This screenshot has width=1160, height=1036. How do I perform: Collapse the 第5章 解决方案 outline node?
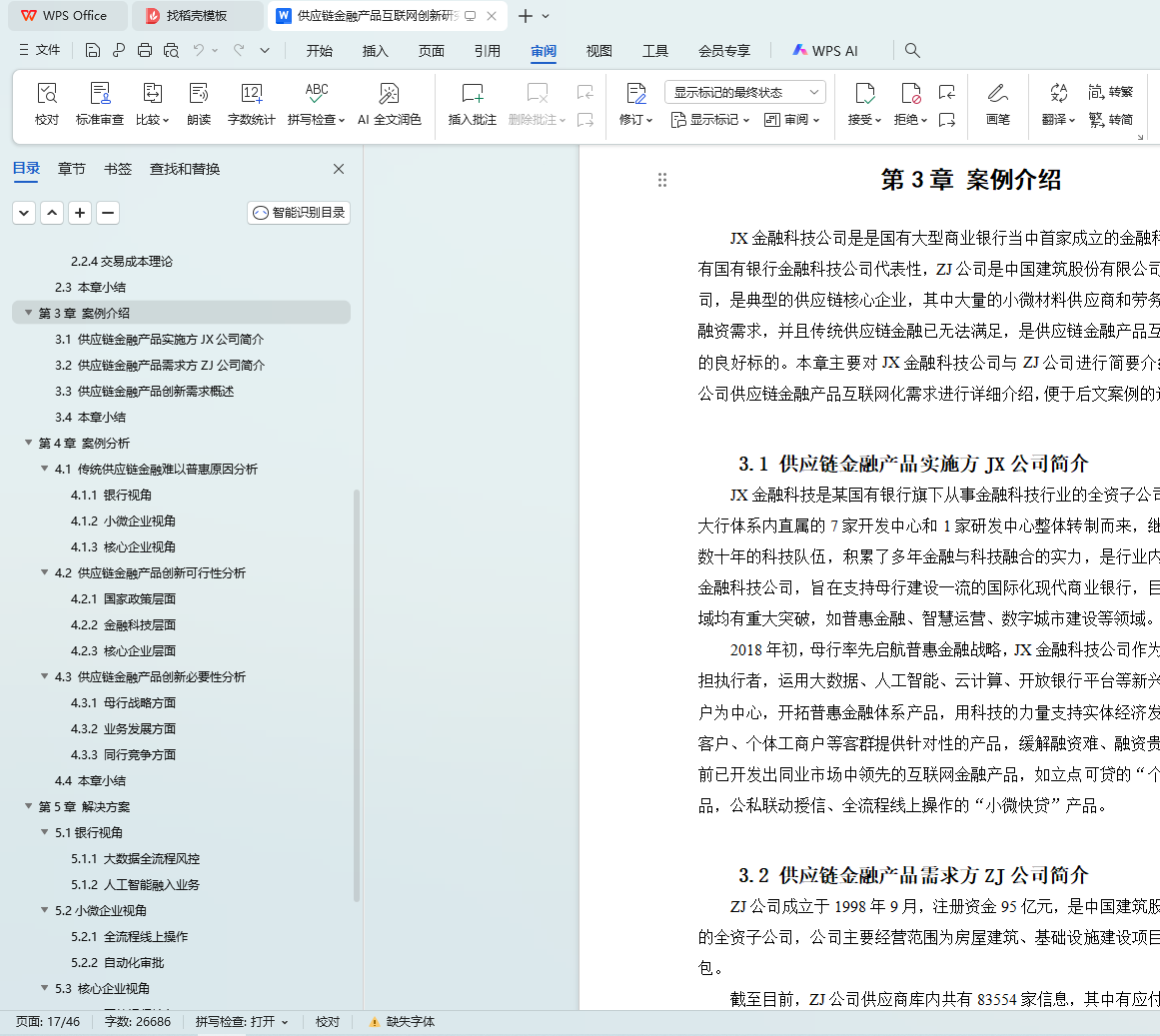pyautogui.click(x=28, y=806)
